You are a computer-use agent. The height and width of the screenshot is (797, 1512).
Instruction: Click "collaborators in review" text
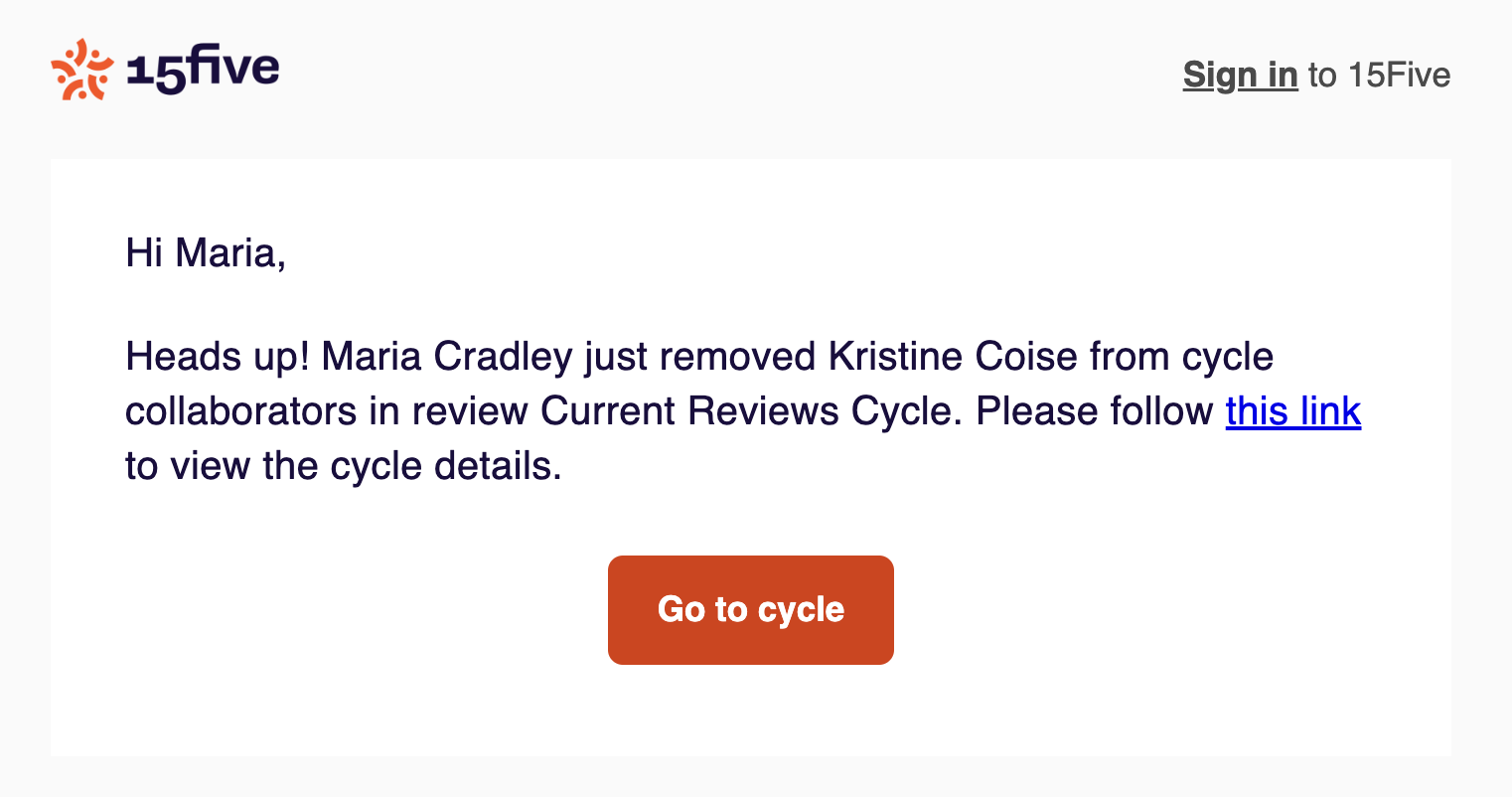pos(328,411)
